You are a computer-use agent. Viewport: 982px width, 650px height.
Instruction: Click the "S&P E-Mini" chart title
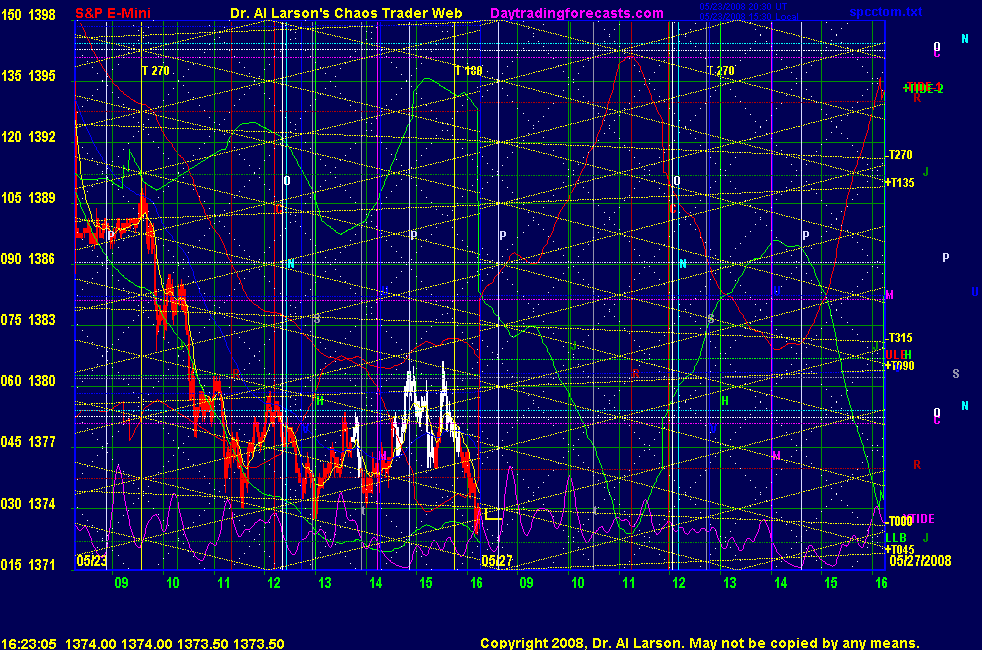[113, 13]
